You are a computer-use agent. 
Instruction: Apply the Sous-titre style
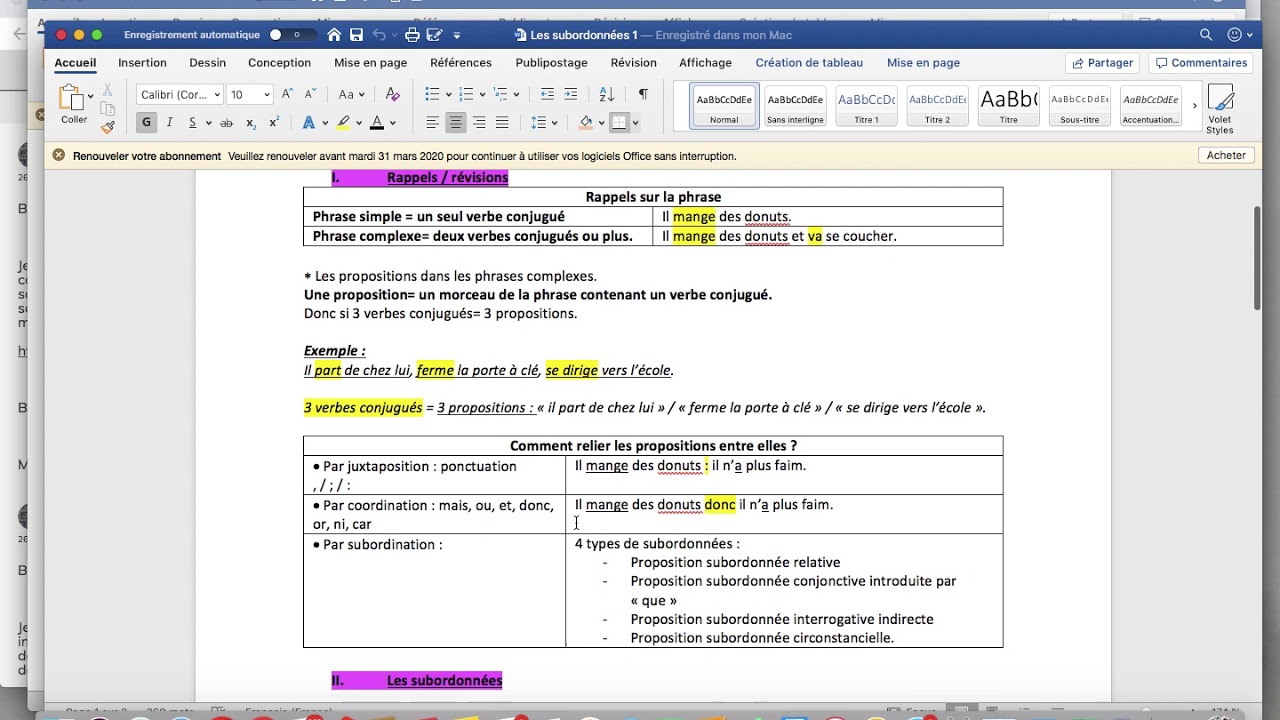point(1079,106)
